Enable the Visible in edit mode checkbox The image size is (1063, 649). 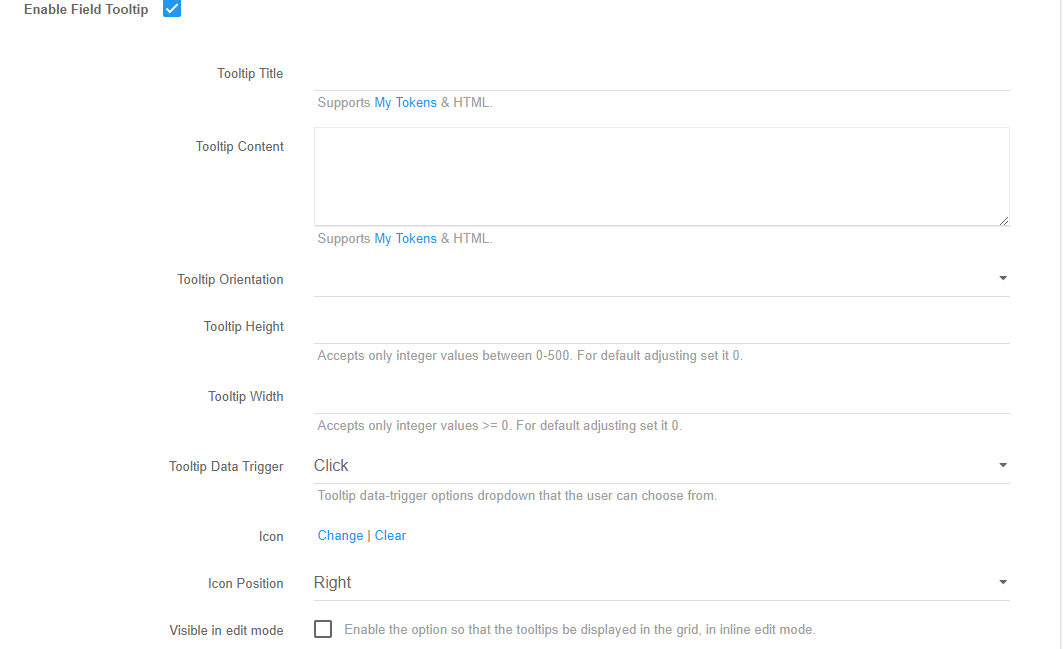323,629
